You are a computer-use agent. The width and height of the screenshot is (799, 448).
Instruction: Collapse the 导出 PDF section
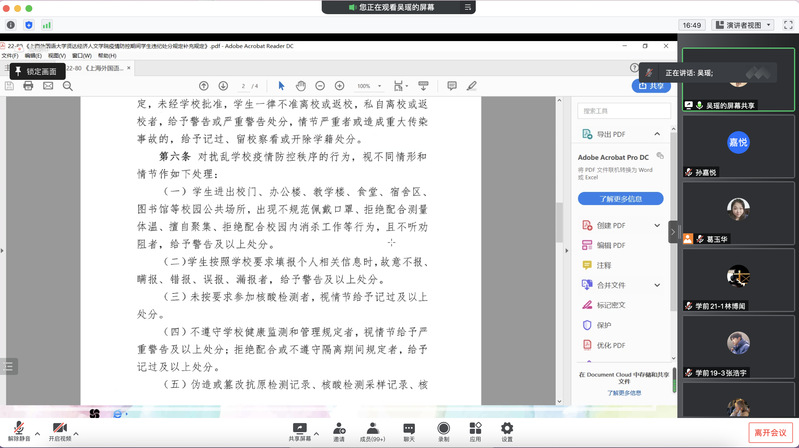coord(657,134)
